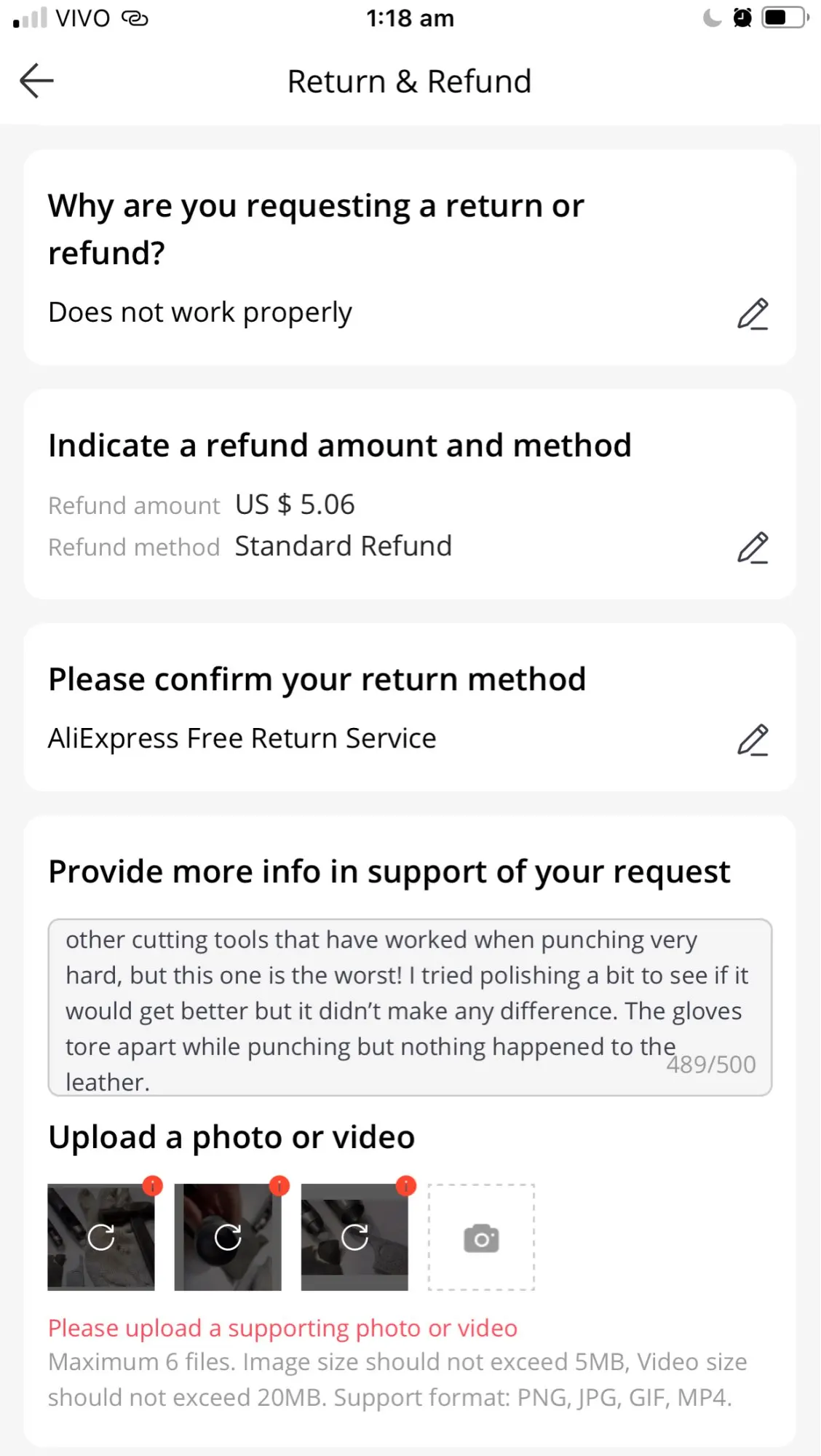Tap the red error badge on third thumbnail
This screenshot has width=821, height=1456.
(x=406, y=1186)
